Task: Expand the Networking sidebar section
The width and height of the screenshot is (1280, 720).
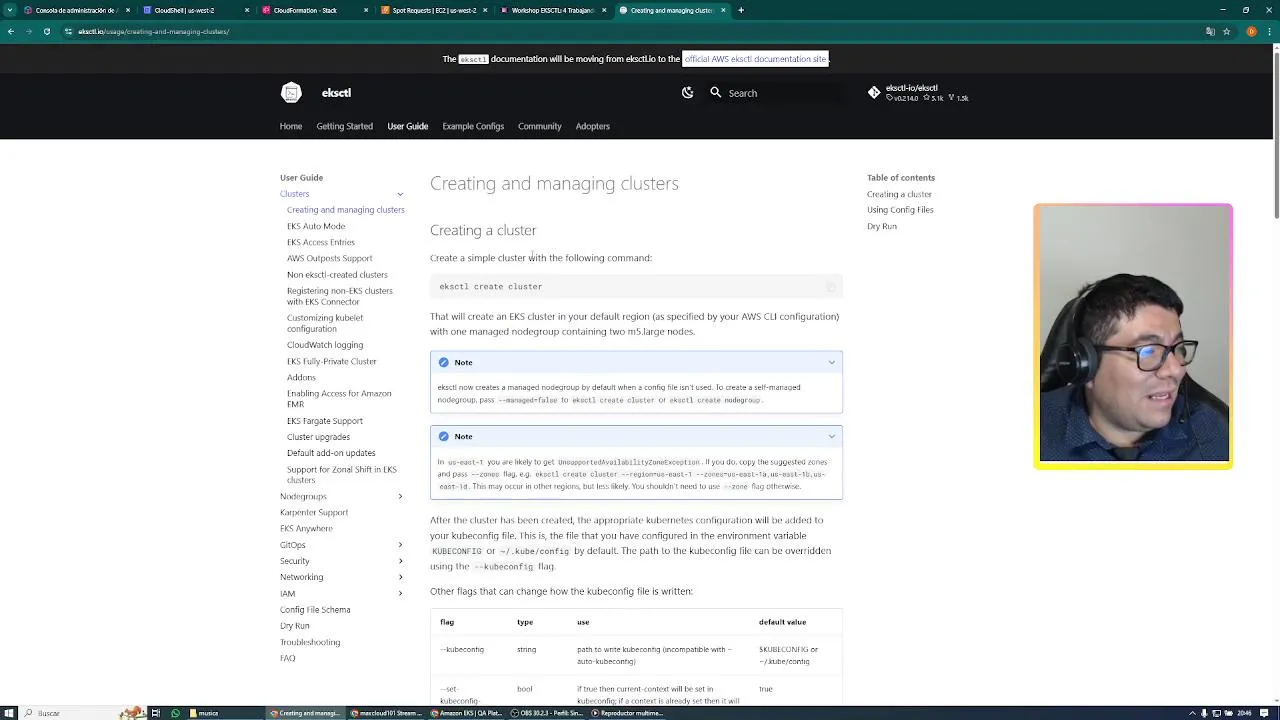Action: [400, 577]
